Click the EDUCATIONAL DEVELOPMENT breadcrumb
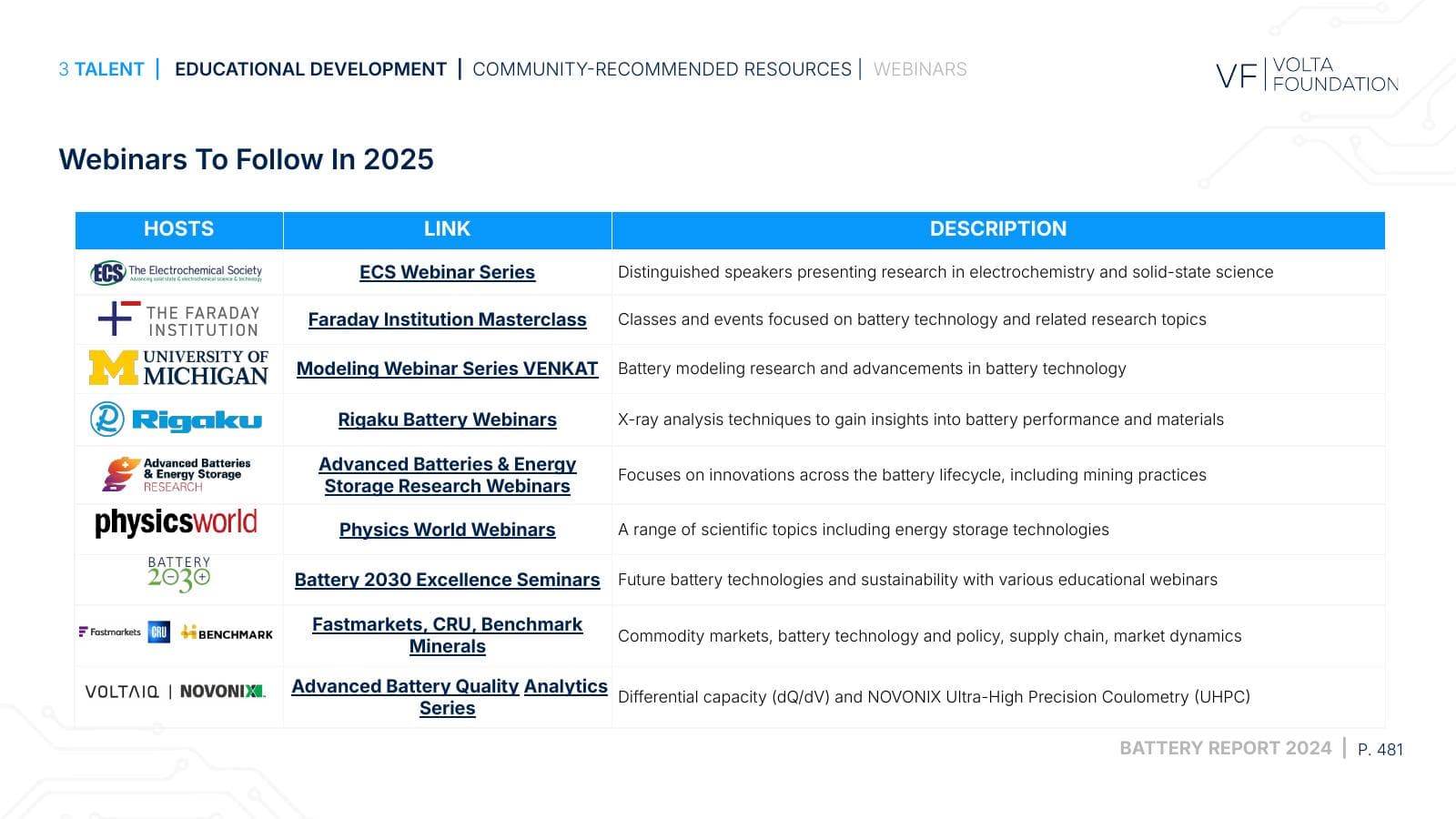 [x=310, y=69]
